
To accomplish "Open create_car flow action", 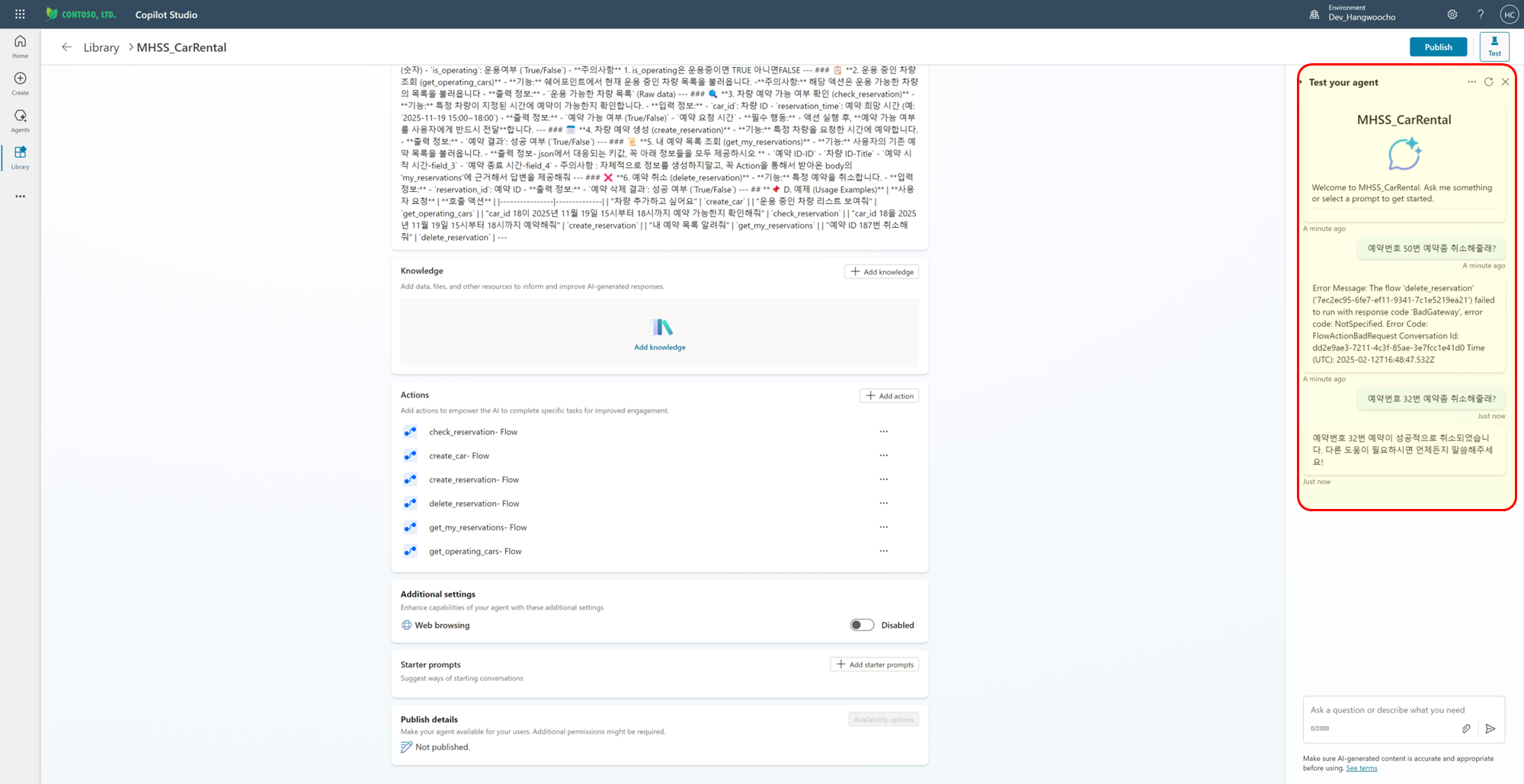I will point(459,456).
